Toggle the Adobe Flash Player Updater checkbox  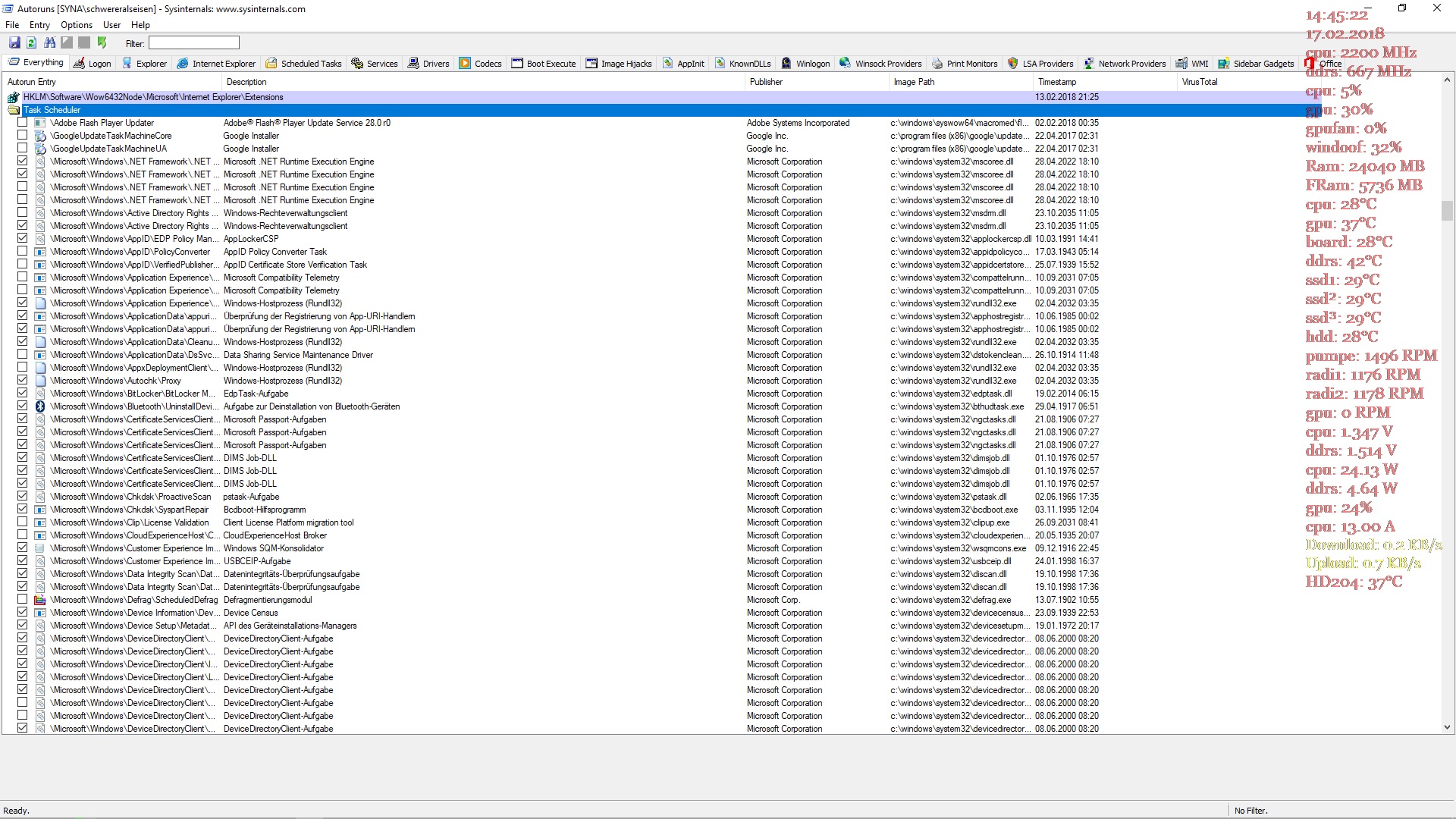click(22, 122)
